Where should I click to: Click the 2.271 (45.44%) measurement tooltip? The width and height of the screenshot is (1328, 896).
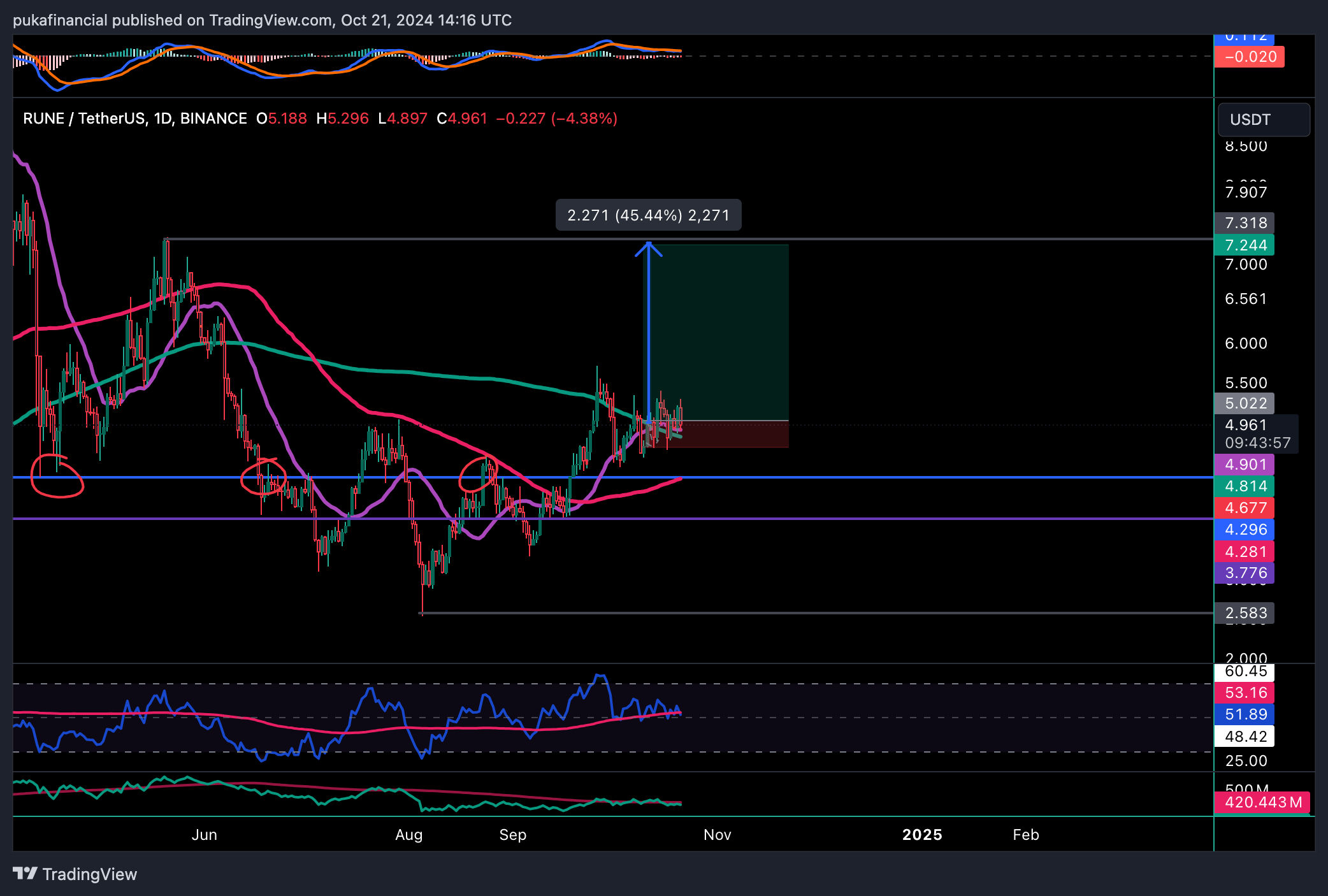pos(648,215)
